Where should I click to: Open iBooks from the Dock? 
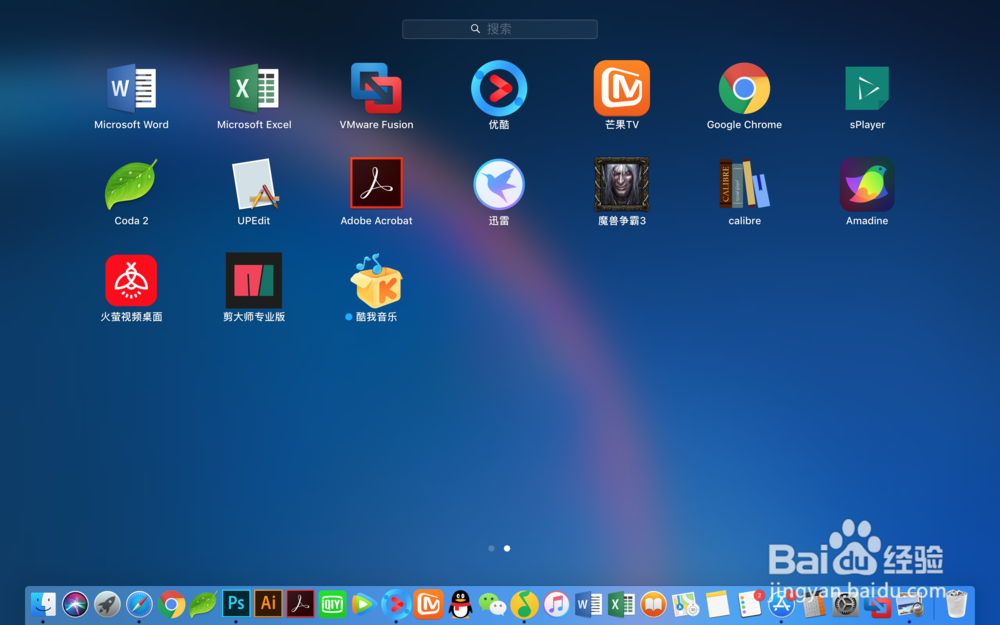[x=653, y=603]
